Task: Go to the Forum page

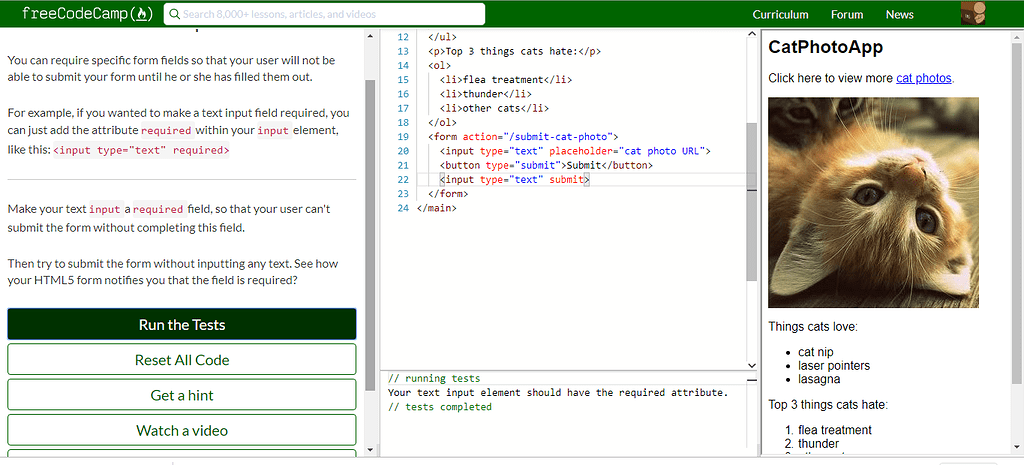Action: pos(847,14)
